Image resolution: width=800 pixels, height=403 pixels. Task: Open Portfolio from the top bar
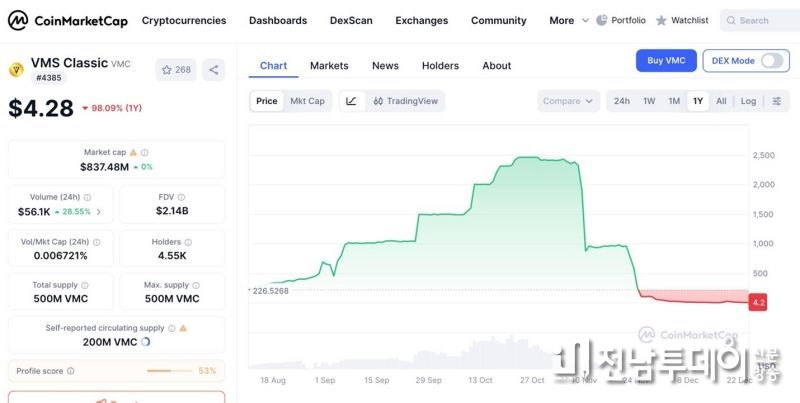pyautogui.click(x=621, y=20)
